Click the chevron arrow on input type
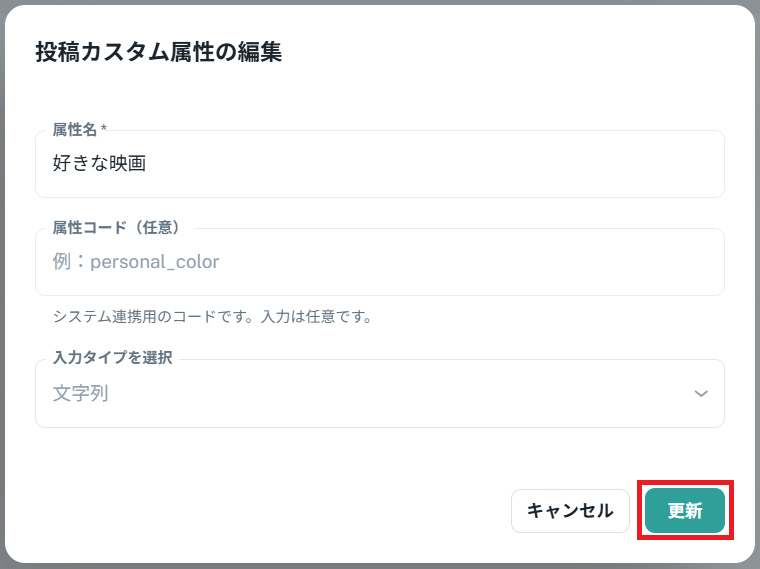Viewport: 760px width, 569px height. [701, 394]
